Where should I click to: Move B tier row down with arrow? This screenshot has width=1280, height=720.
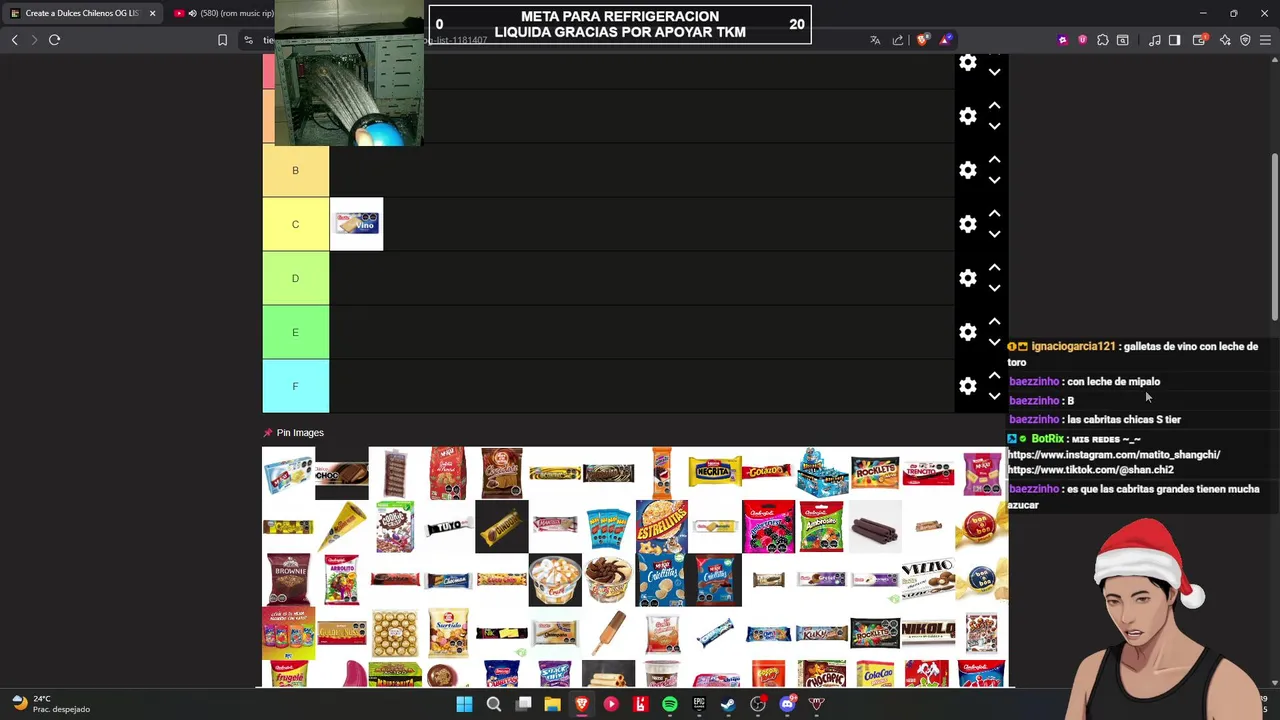pyautogui.click(x=994, y=180)
